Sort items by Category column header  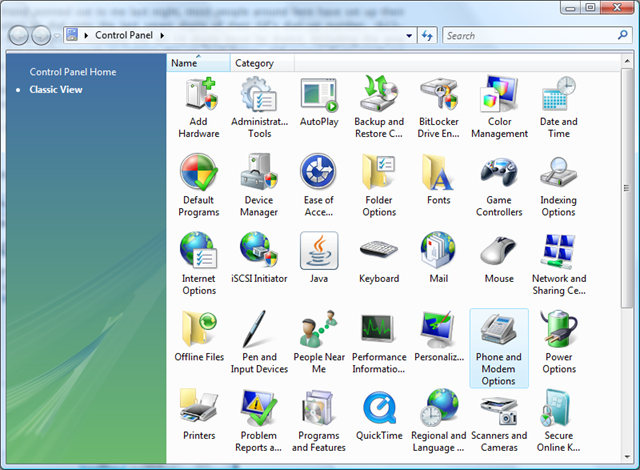click(x=262, y=63)
